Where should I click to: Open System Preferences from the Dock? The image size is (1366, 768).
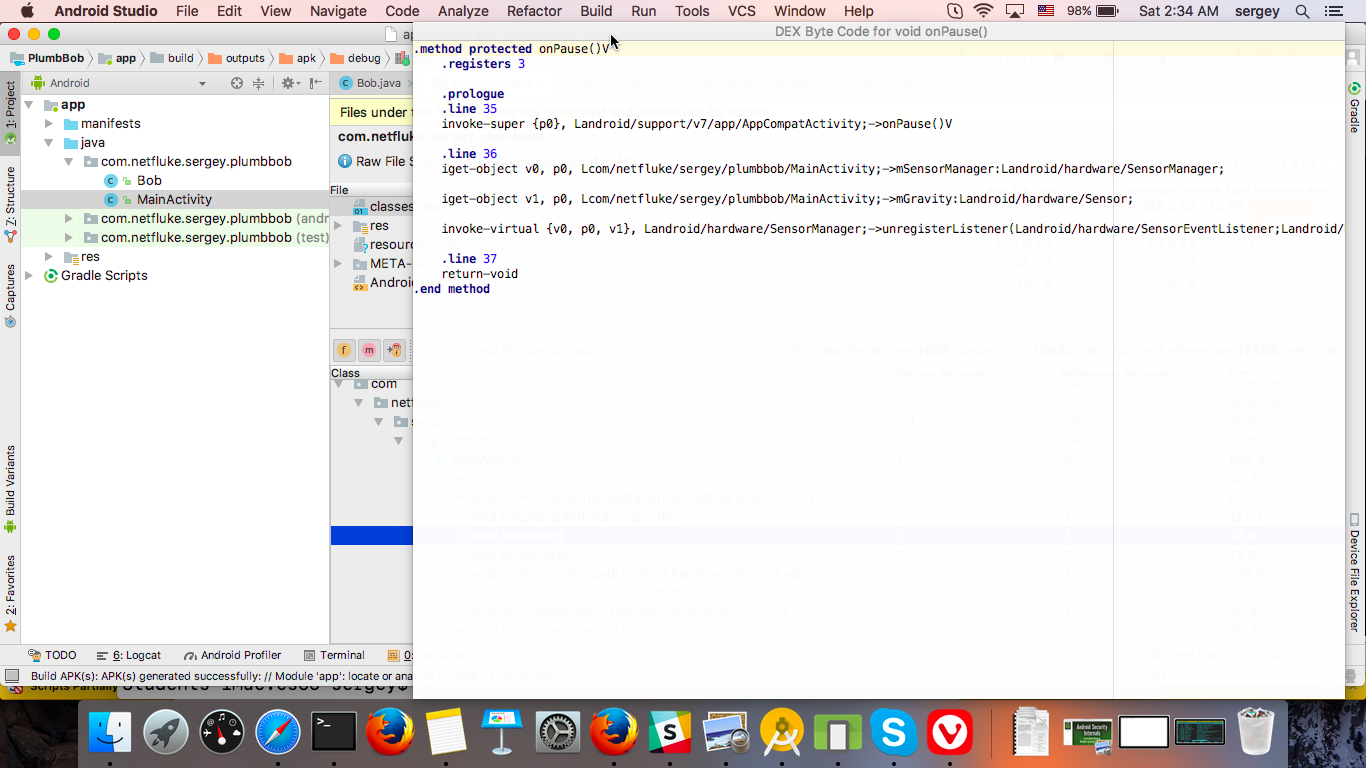click(558, 733)
